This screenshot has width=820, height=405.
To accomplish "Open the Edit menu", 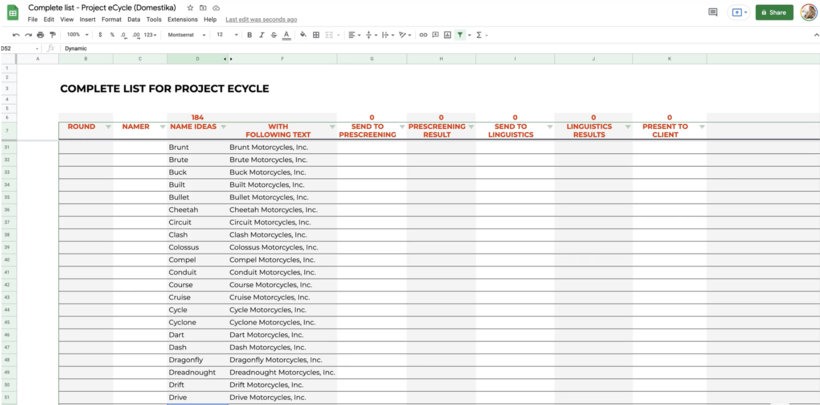I will coord(49,19).
